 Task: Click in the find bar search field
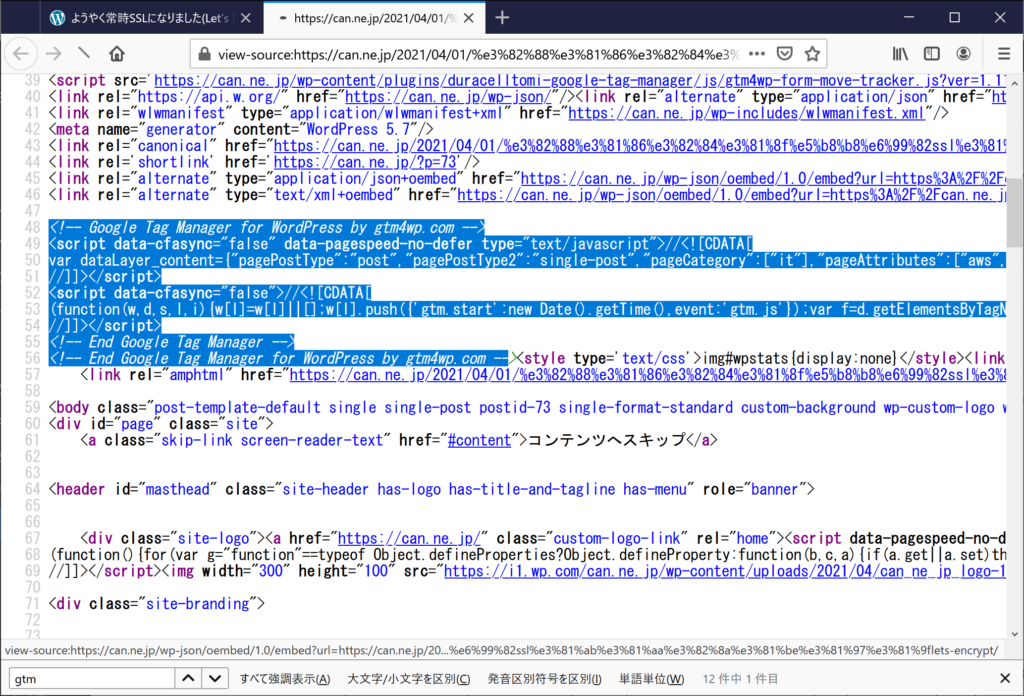tap(90, 679)
